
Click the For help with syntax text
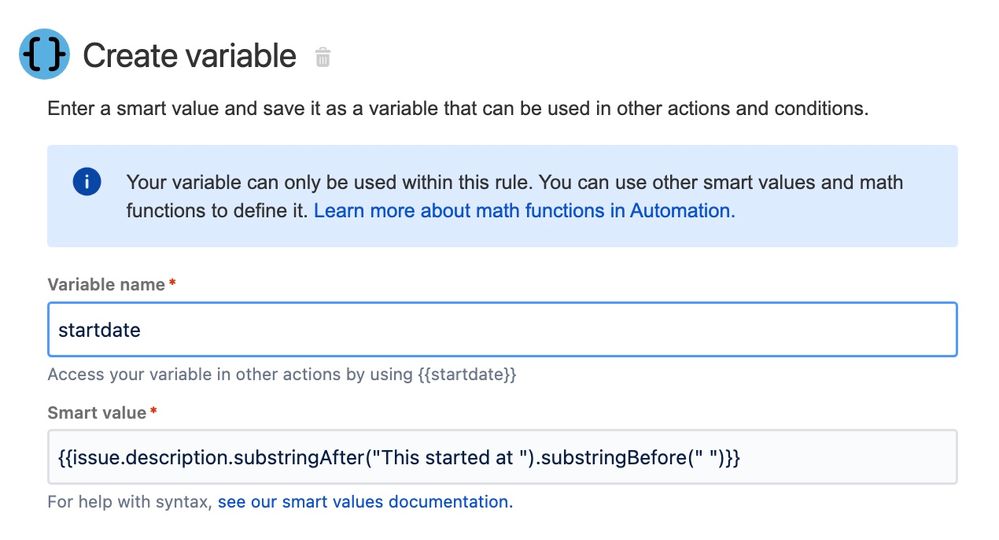coord(130,502)
